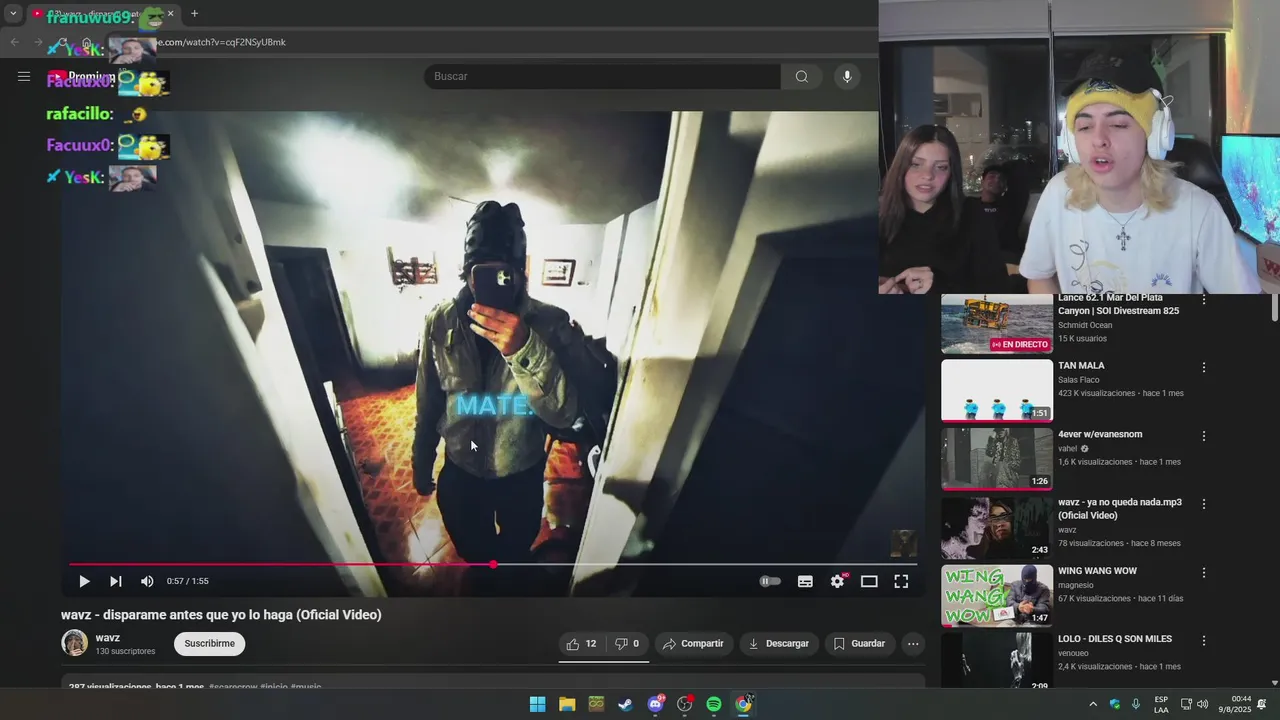Screen dimensions: 1280x720
Task: Open system volume speaker icon
Action: 1202,704
